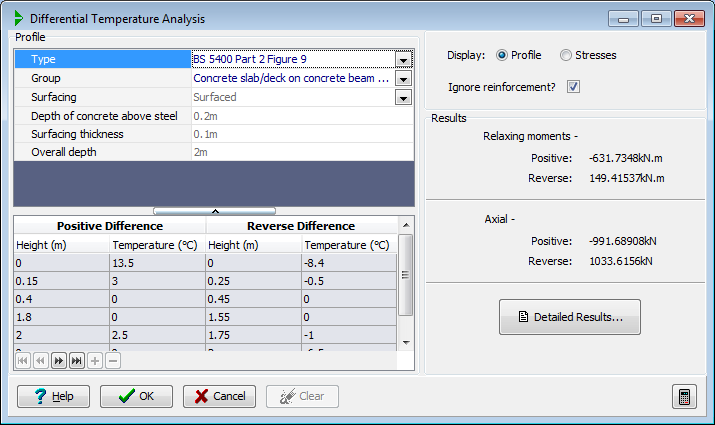Select the -1 temperature cell

pos(349,335)
